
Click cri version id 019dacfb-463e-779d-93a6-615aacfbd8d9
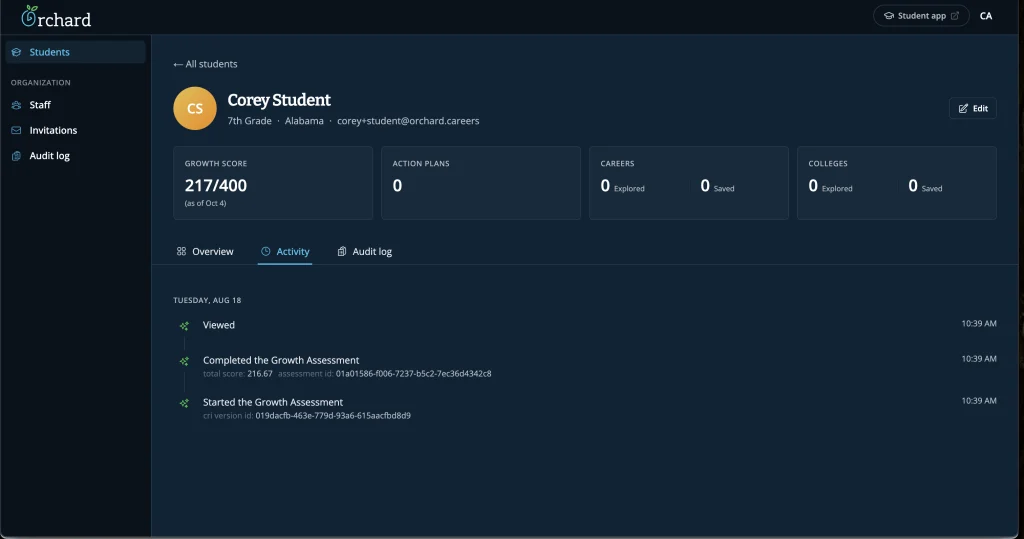pyautogui.click(x=333, y=416)
